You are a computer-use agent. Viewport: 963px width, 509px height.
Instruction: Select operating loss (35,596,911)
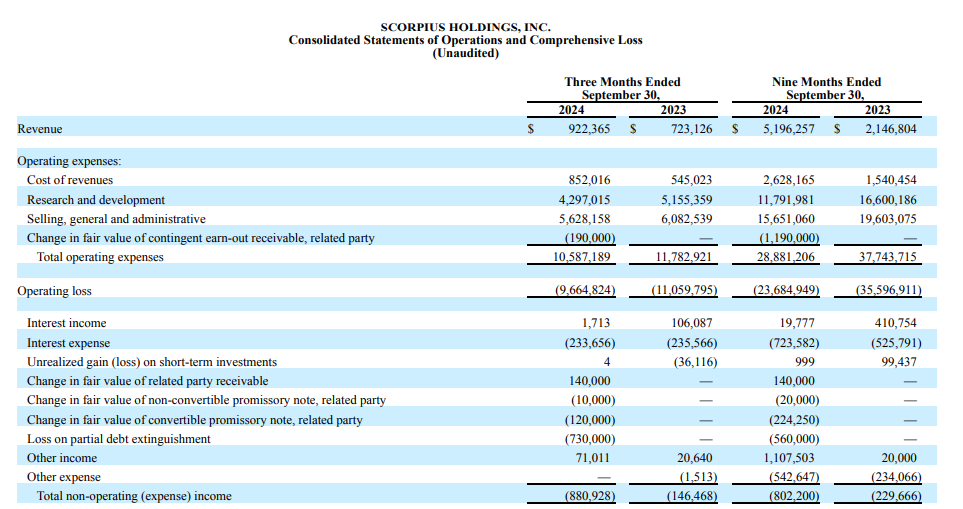pos(888,290)
